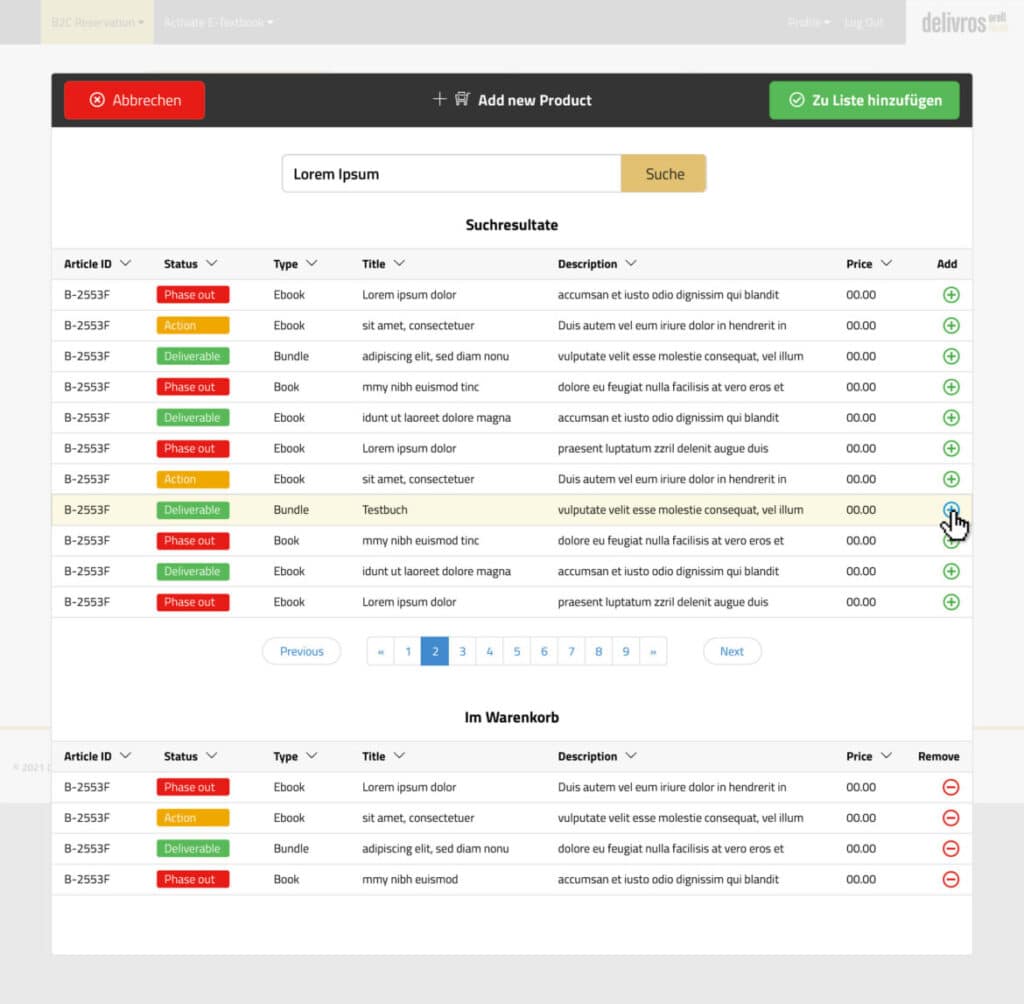
Task: Add the Ebook 'idunt ut laoreet dolore magna' to cart
Action: [x=950, y=417]
